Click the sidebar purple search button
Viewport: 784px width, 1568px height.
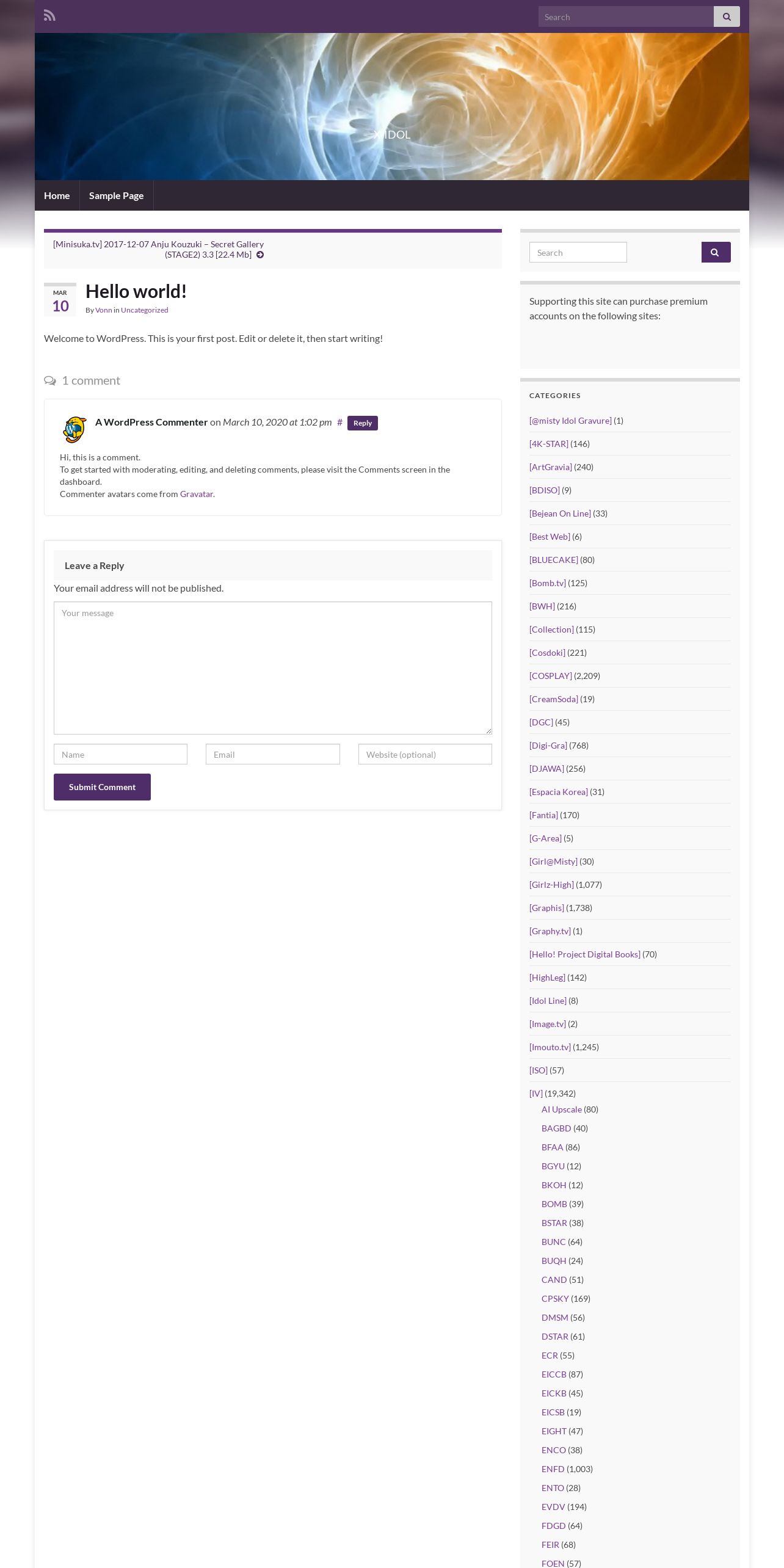(716, 252)
